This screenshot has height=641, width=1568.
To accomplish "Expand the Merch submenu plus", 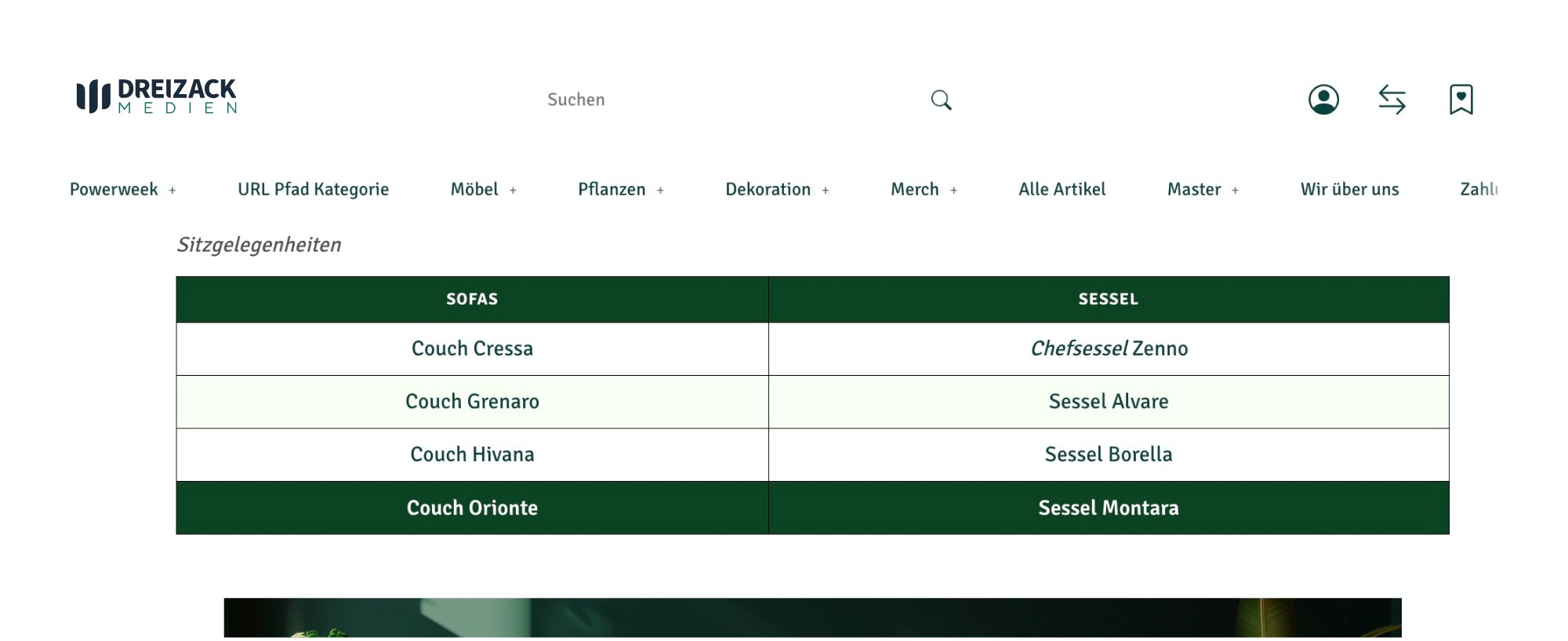I will (x=953, y=190).
